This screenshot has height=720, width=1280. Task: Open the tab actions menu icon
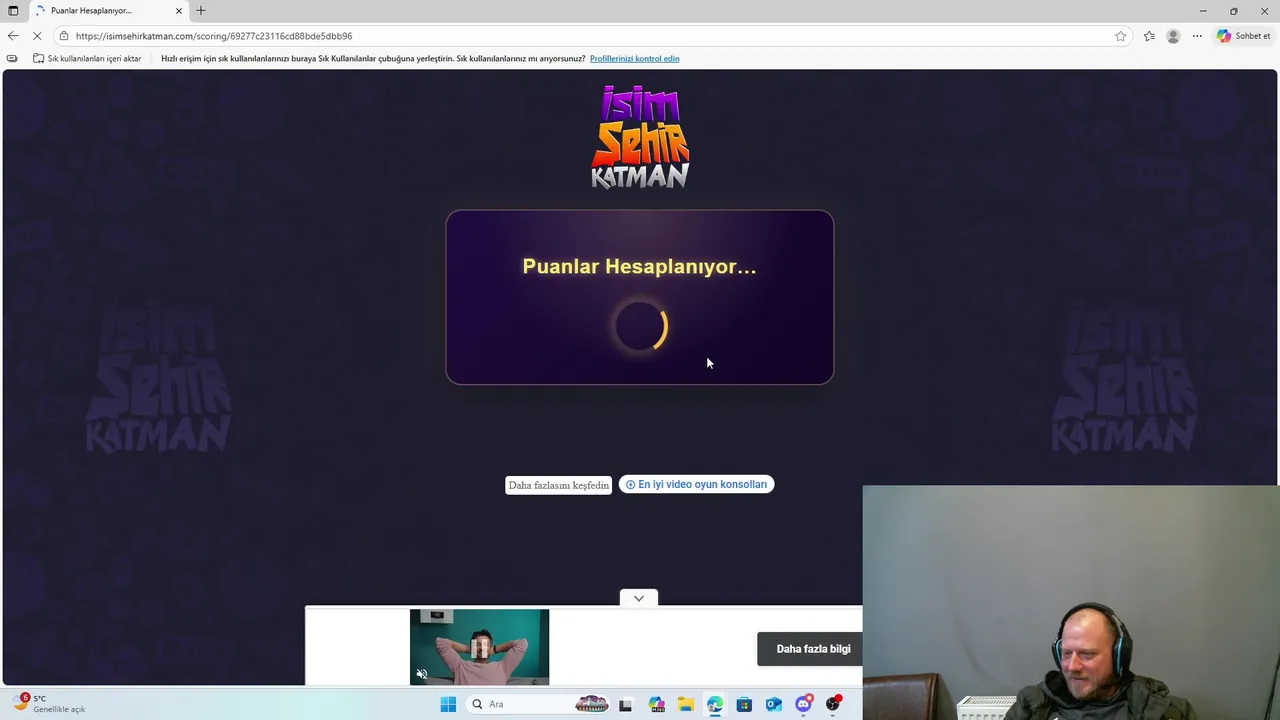(13, 10)
